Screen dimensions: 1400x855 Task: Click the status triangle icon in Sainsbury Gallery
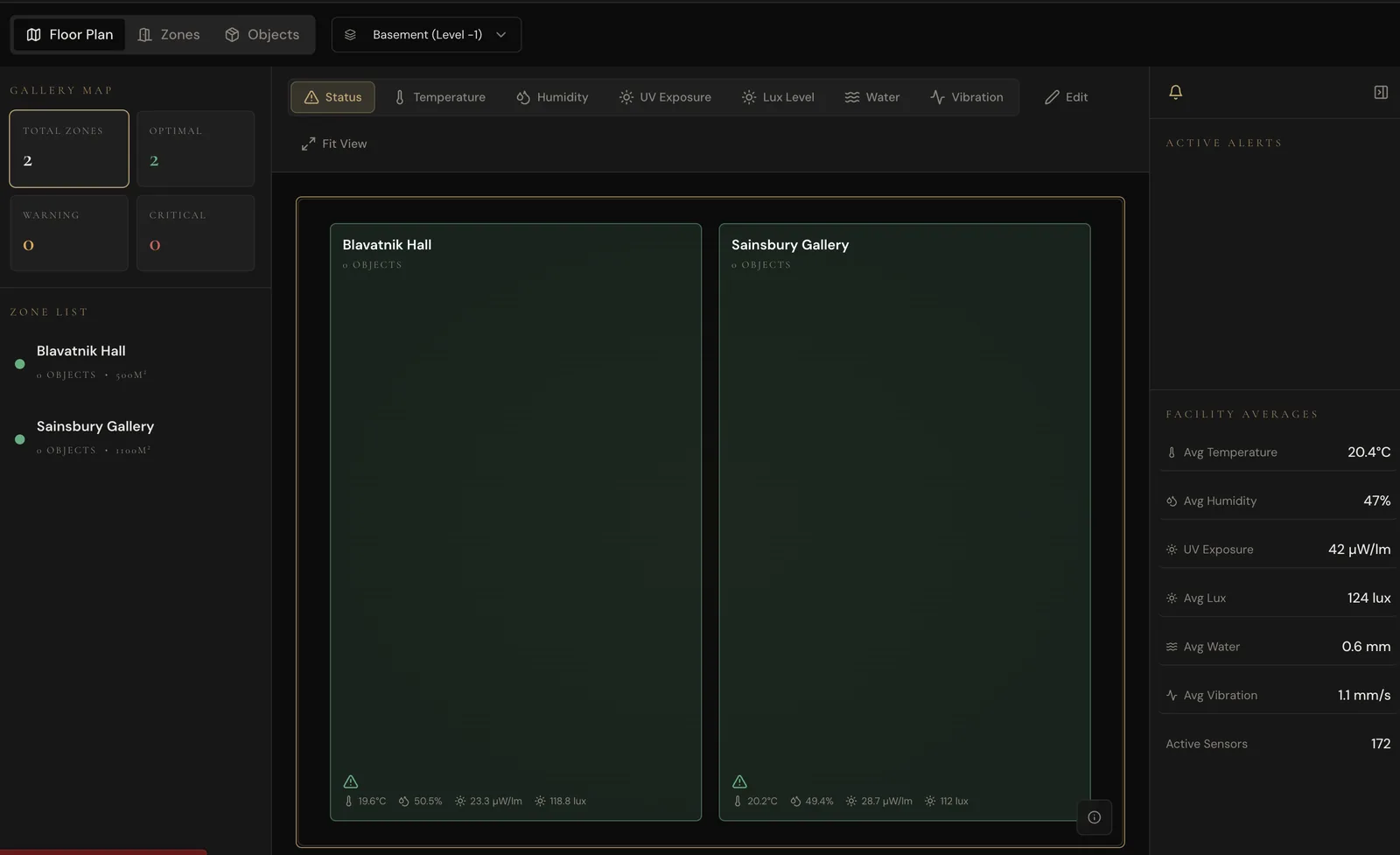pos(739,781)
